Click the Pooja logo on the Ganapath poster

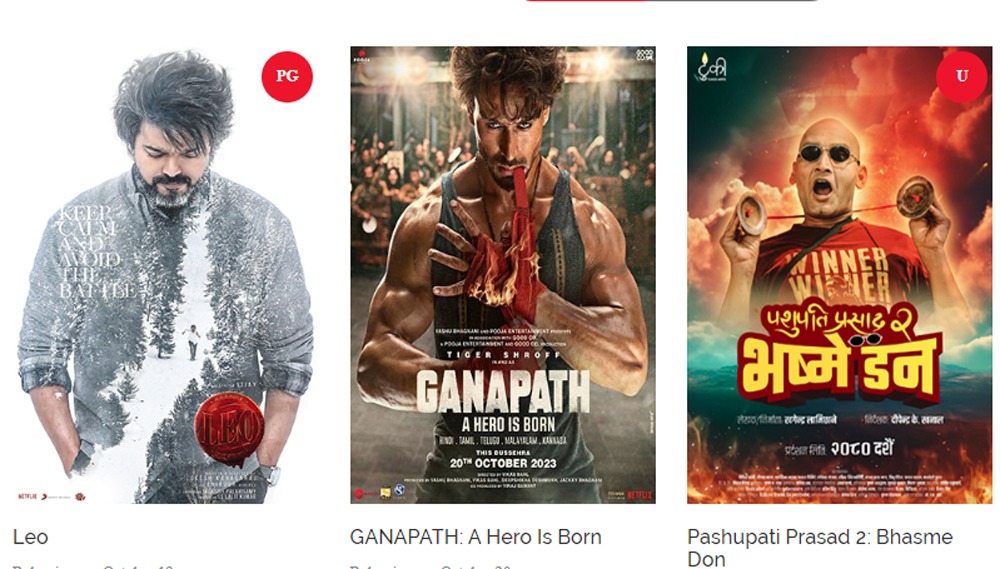coord(362,57)
